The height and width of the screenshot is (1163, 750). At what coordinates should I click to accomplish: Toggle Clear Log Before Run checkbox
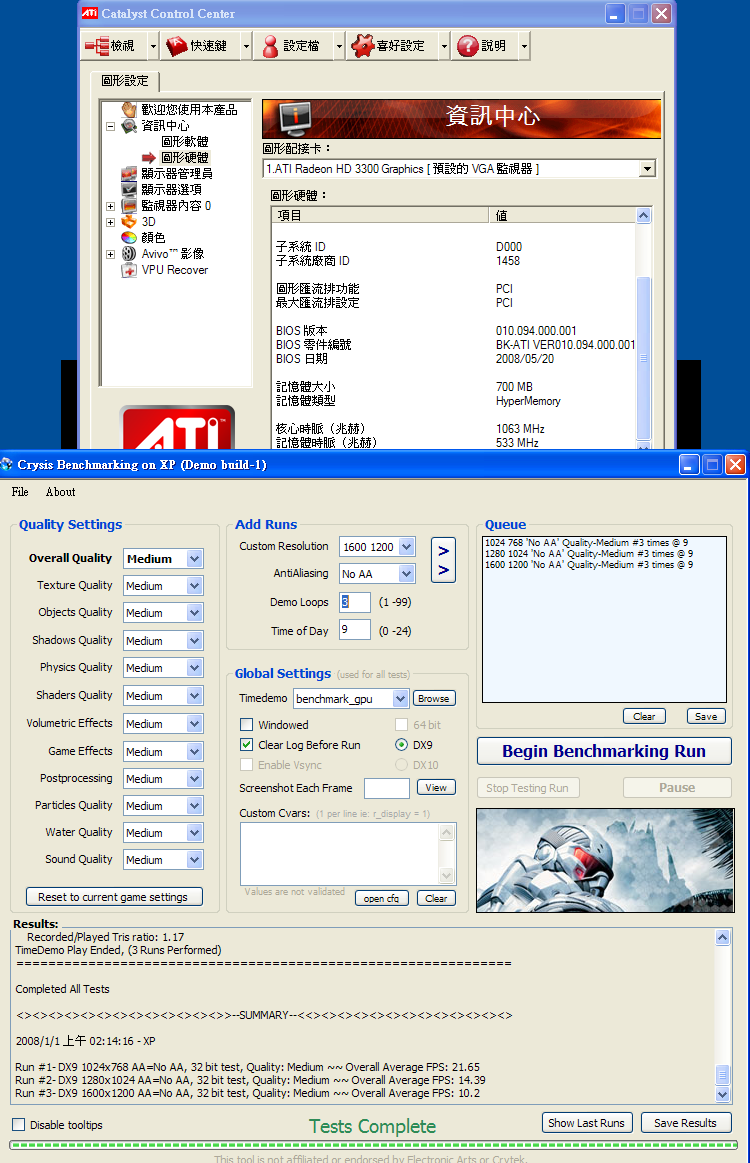coord(247,745)
